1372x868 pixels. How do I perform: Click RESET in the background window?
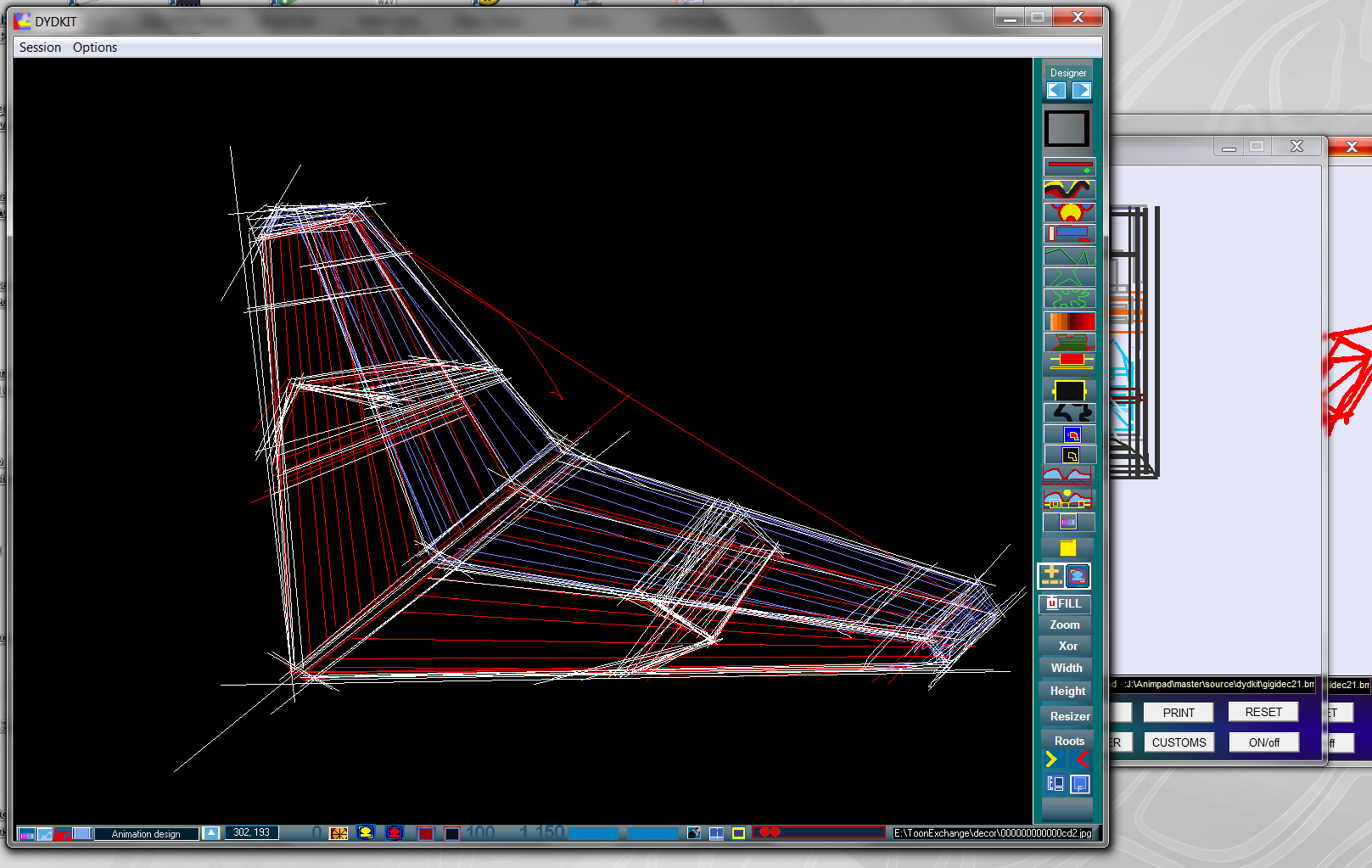(1263, 712)
